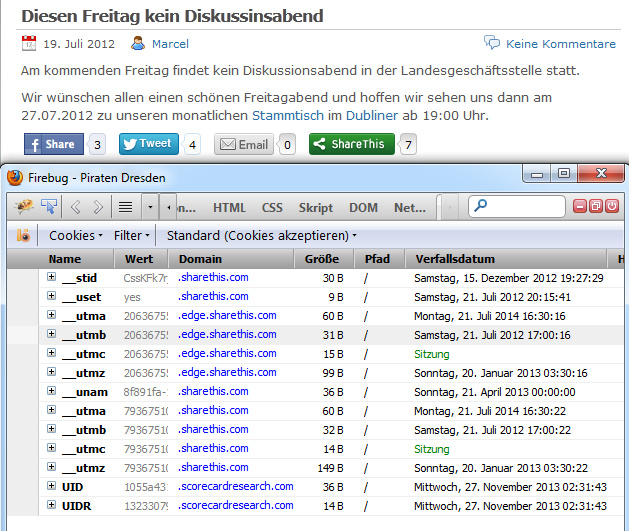Expand the __stid cookie row
The width and height of the screenshot is (629, 531).
click(x=51, y=277)
